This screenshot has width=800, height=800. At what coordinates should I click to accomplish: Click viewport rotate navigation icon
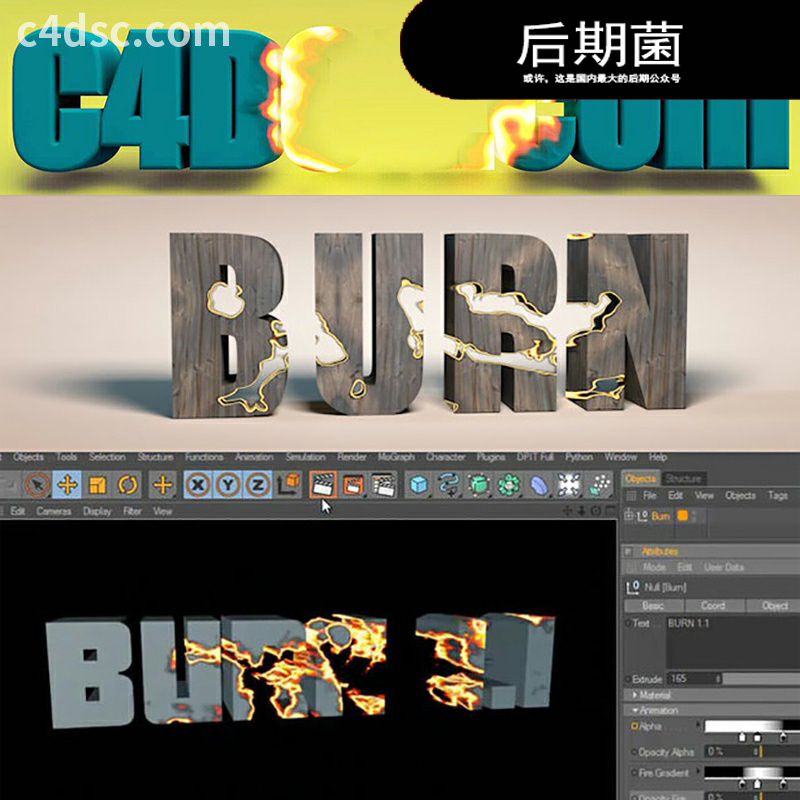[x=595, y=511]
